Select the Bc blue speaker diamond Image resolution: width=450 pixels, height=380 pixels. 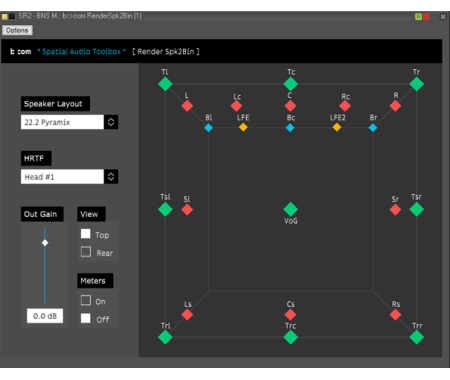point(290,128)
